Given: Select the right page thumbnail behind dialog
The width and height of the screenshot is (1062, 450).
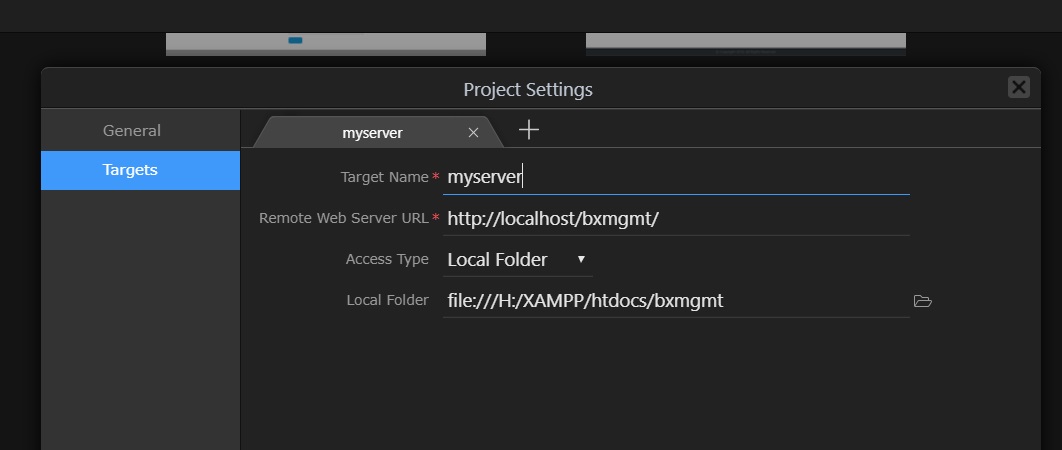Looking at the screenshot, I should tap(746, 44).
